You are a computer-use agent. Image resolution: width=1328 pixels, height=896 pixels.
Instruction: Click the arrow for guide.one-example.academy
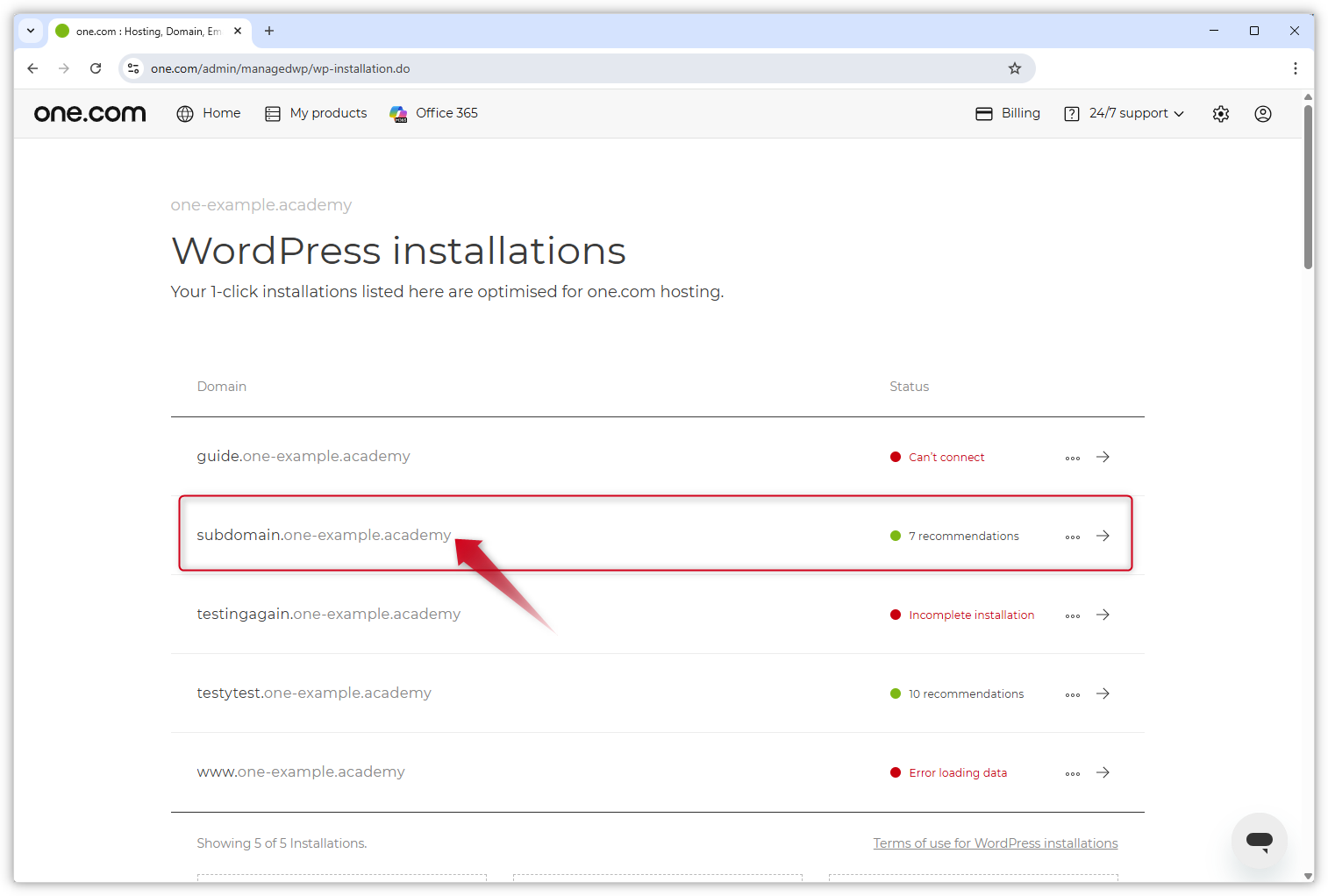tap(1103, 457)
